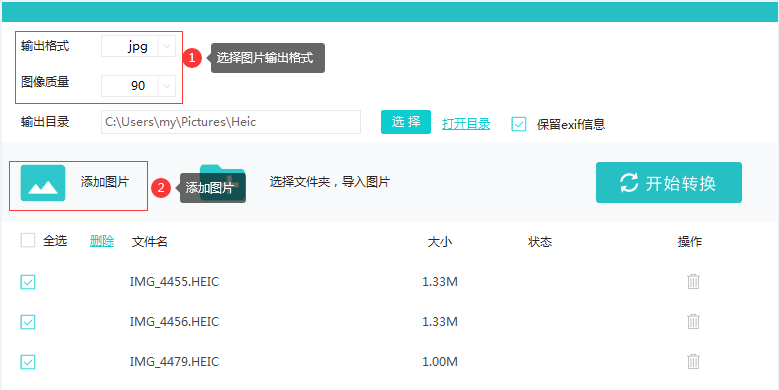Click the 输出目录 path input field
Viewport: 779px width, 390px height.
(231, 122)
